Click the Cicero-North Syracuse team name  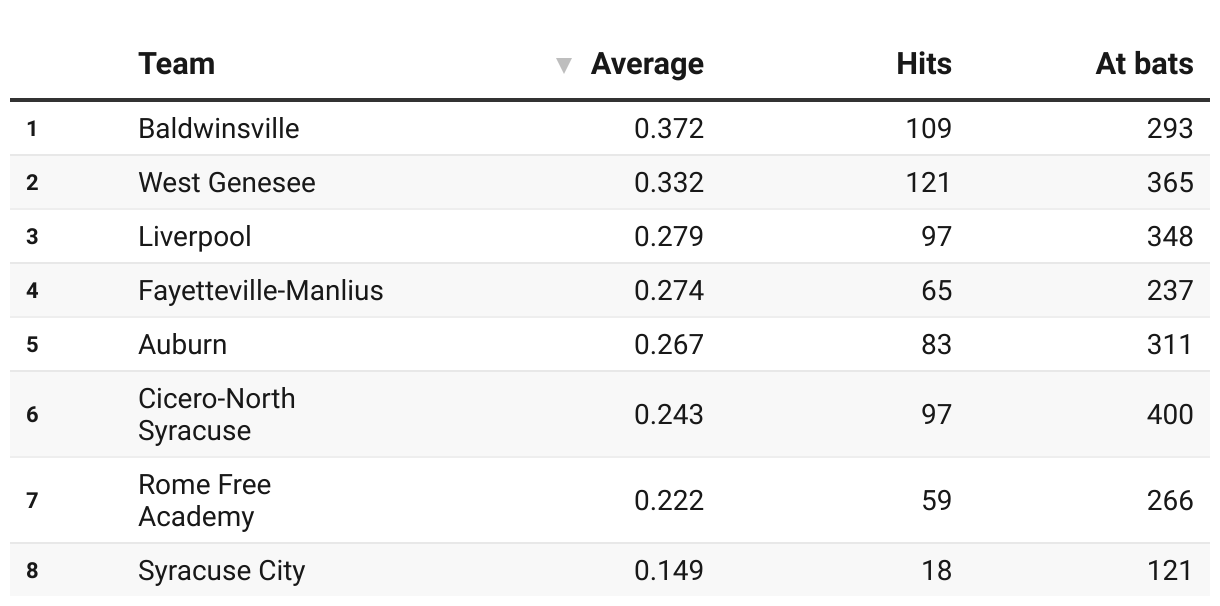(x=217, y=414)
